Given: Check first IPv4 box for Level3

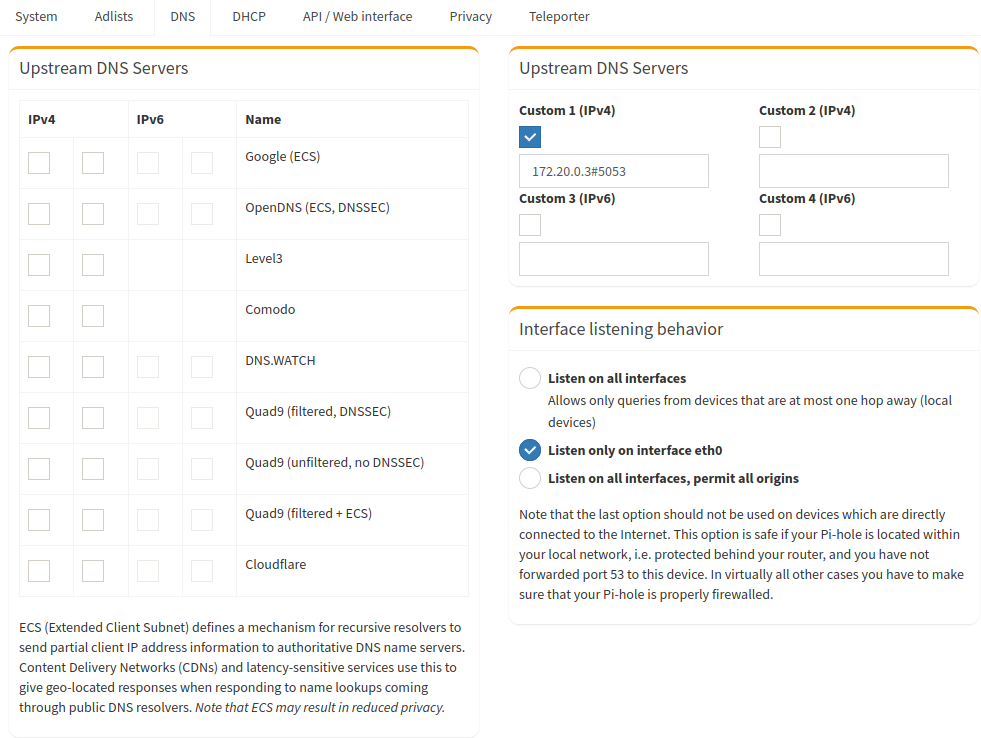Looking at the screenshot, I should click(39, 265).
